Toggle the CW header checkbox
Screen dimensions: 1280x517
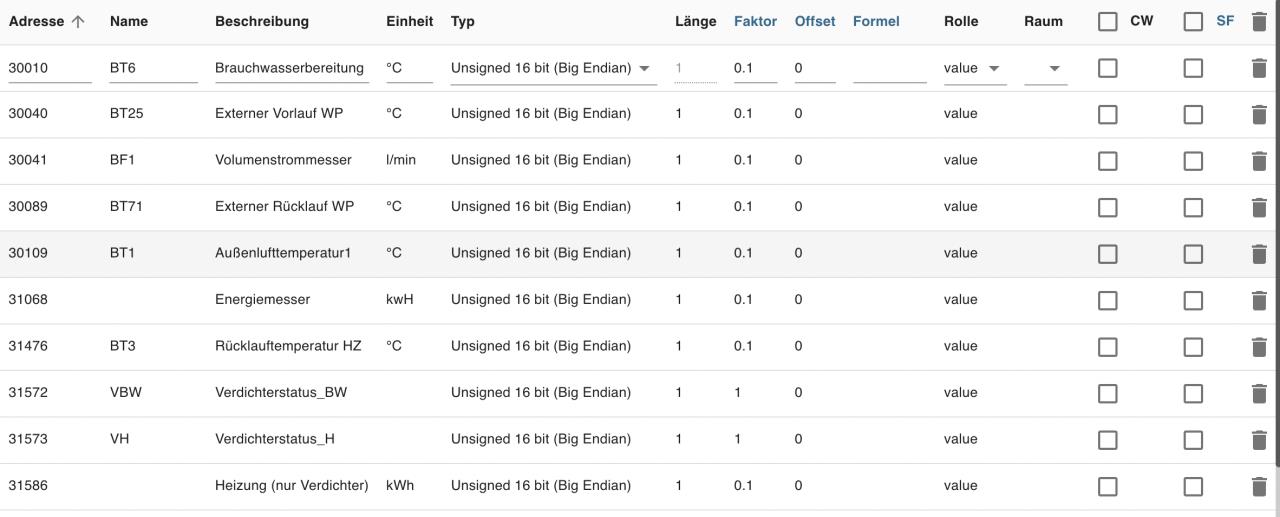click(x=1107, y=21)
